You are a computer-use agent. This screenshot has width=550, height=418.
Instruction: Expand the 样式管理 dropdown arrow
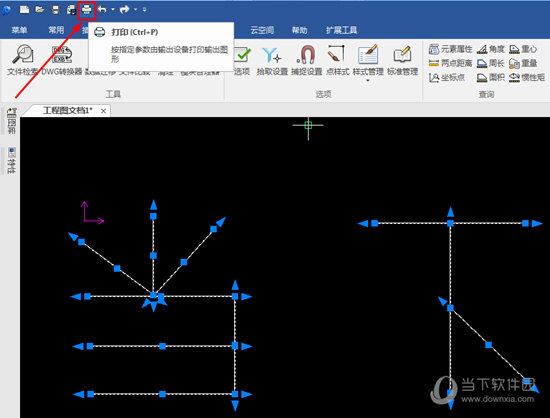(x=368, y=81)
